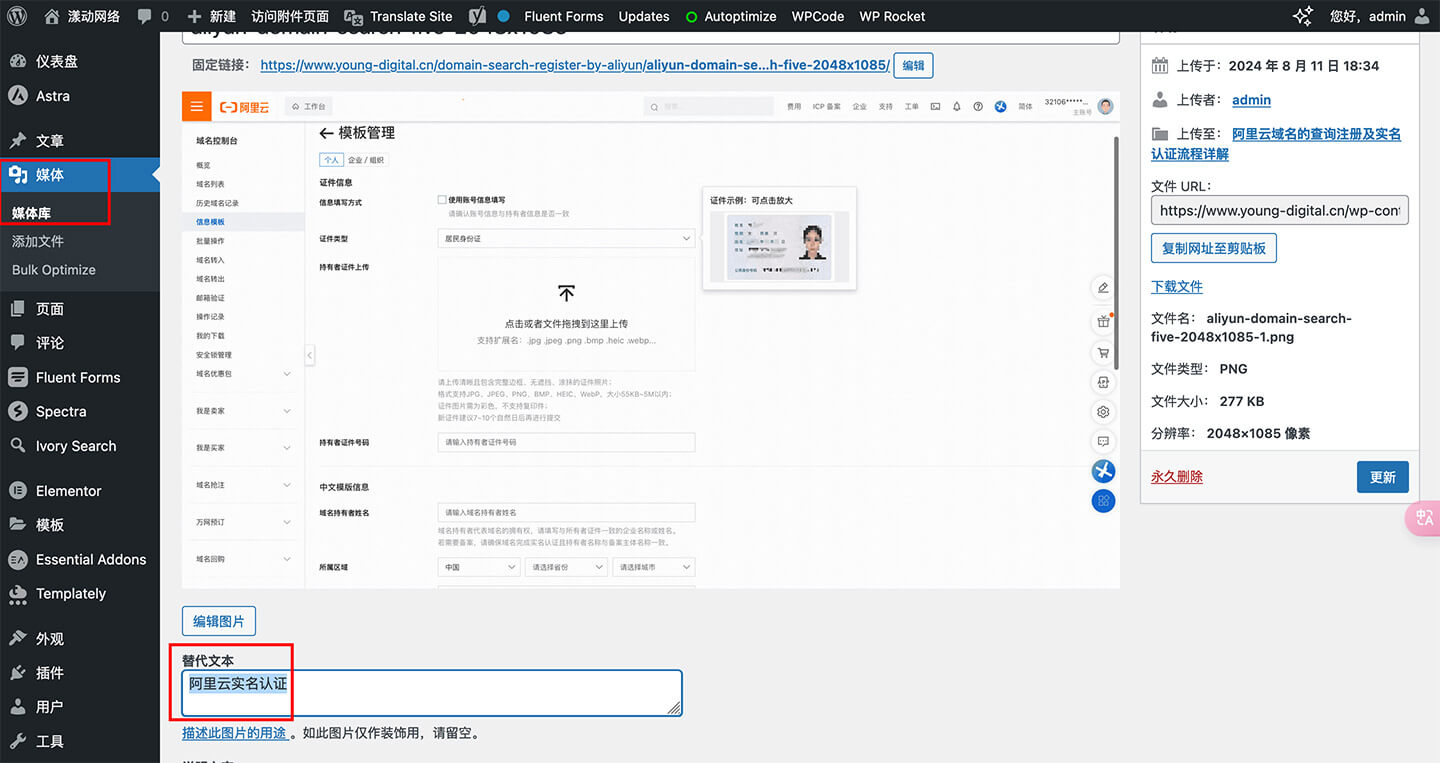The width and height of the screenshot is (1440, 763).
Task: Open the 仪表盘 dashboard icon in sidebar
Action: coord(18,61)
